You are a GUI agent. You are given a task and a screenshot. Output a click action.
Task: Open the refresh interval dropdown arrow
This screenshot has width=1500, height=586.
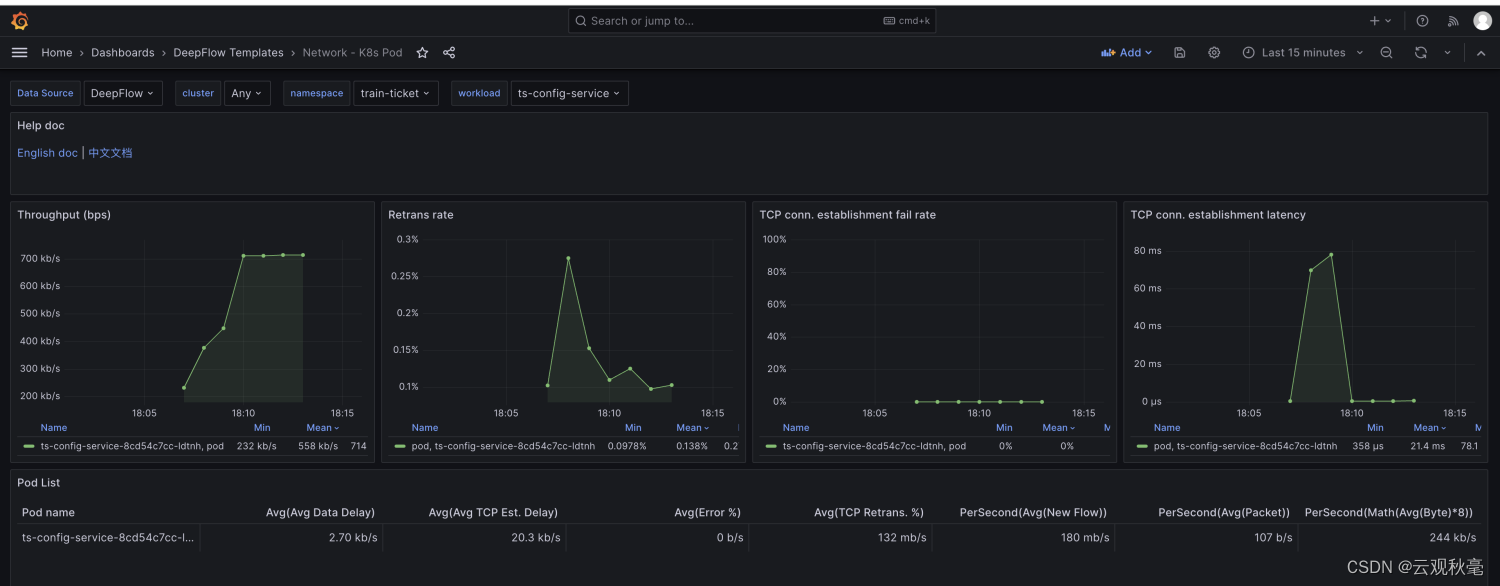(x=1447, y=53)
